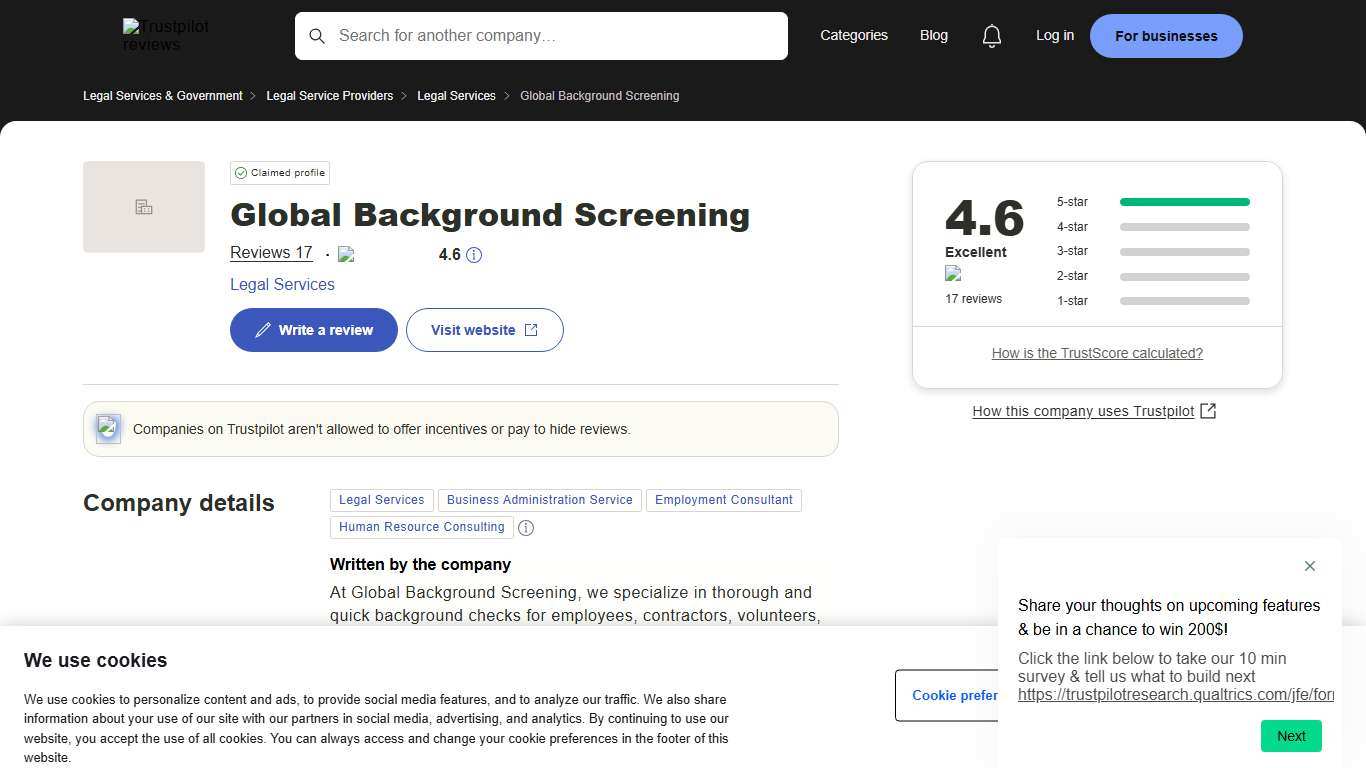
Task: Click the pencil icon on Write a review
Action: pyautogui.click(x=263, y=329)
